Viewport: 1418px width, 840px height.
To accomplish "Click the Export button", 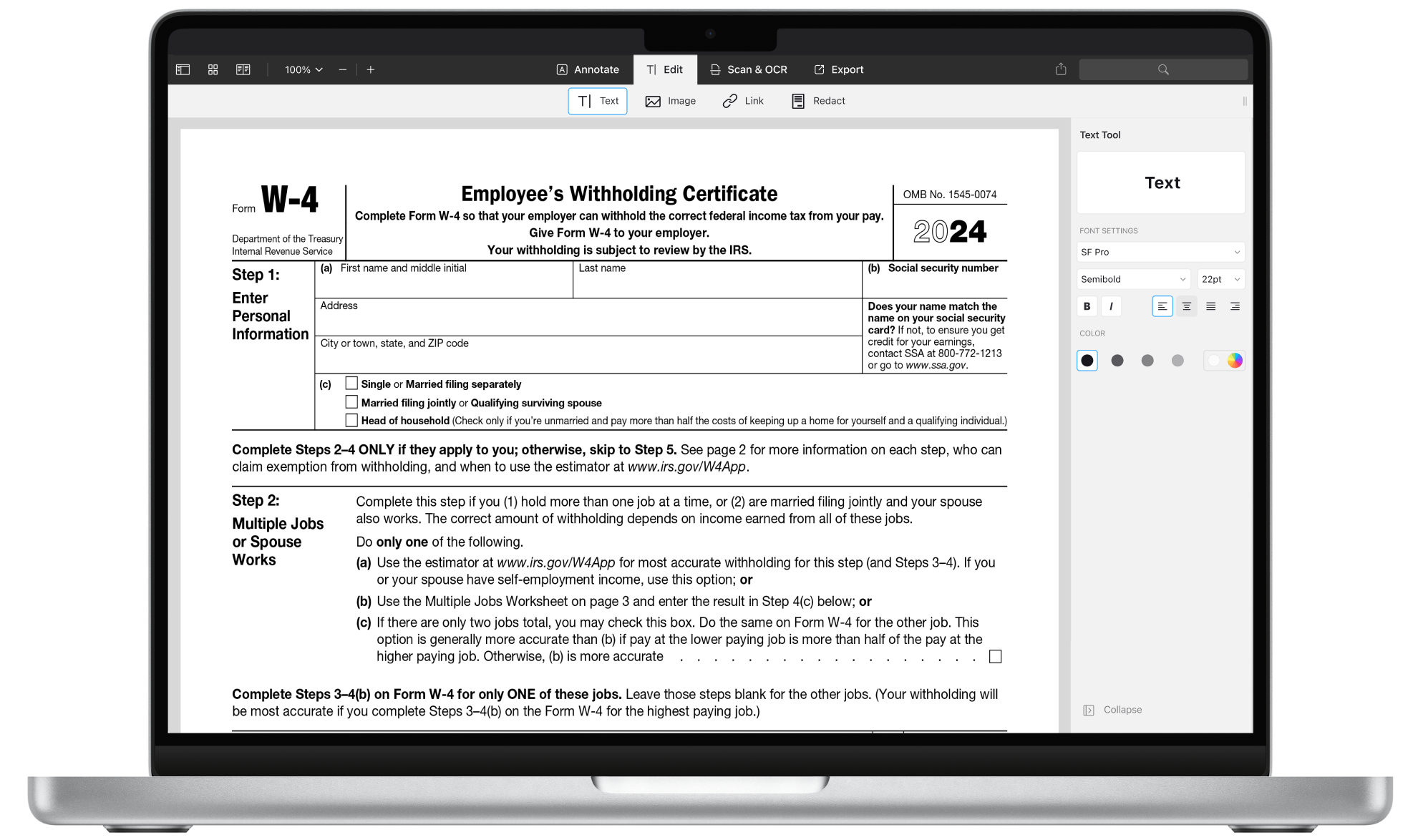I will (x=838, y=69).
